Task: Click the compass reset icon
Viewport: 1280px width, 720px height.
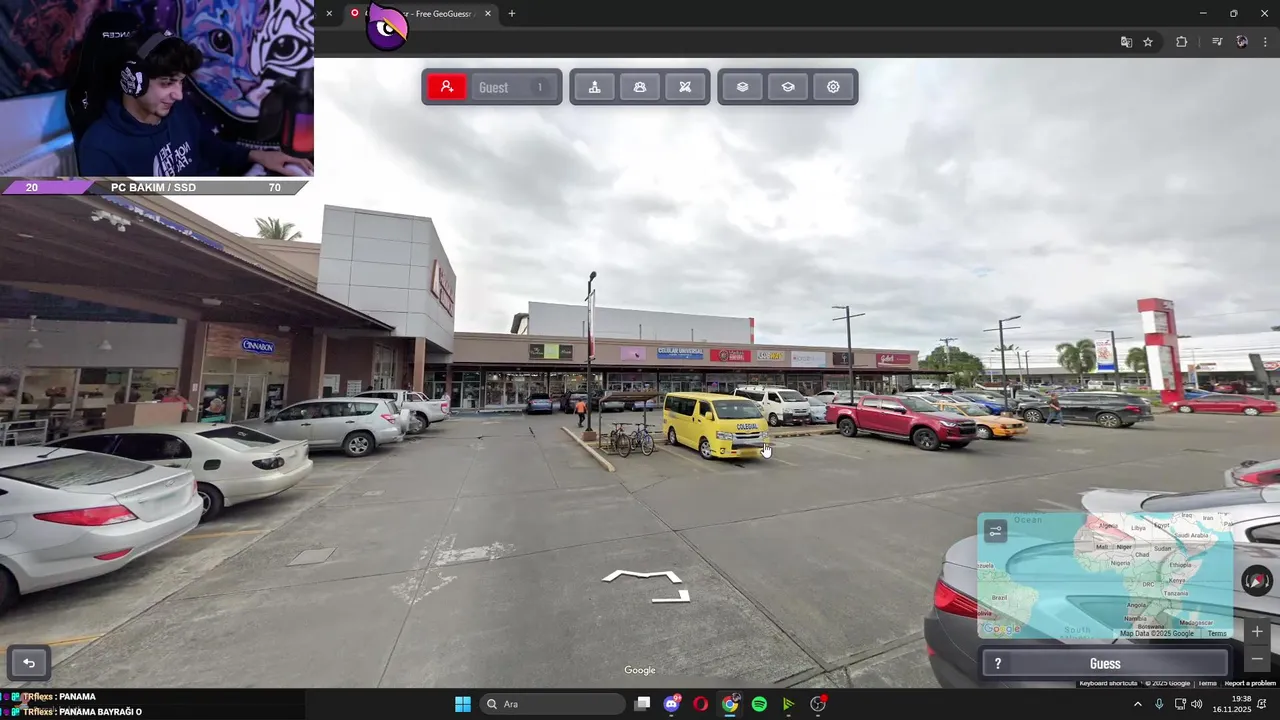Action: click(1257, 581)
